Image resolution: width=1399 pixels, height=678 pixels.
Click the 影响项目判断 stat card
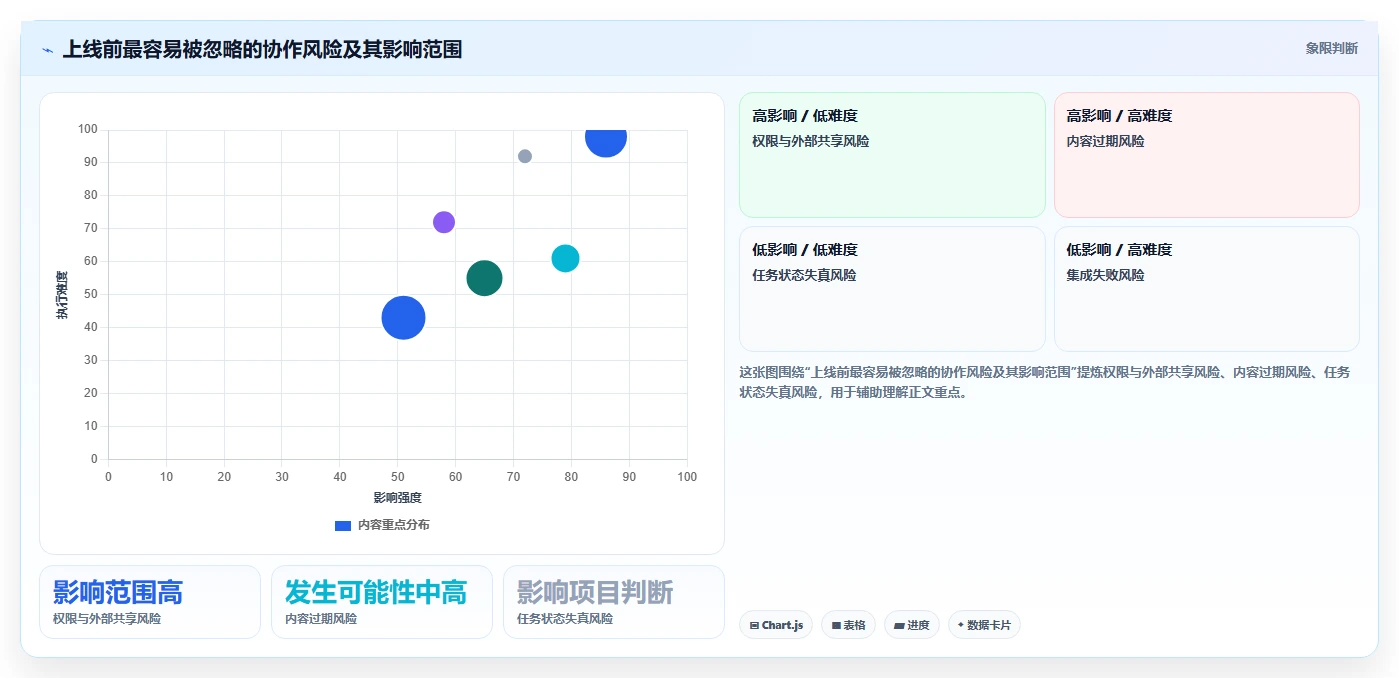614,602
